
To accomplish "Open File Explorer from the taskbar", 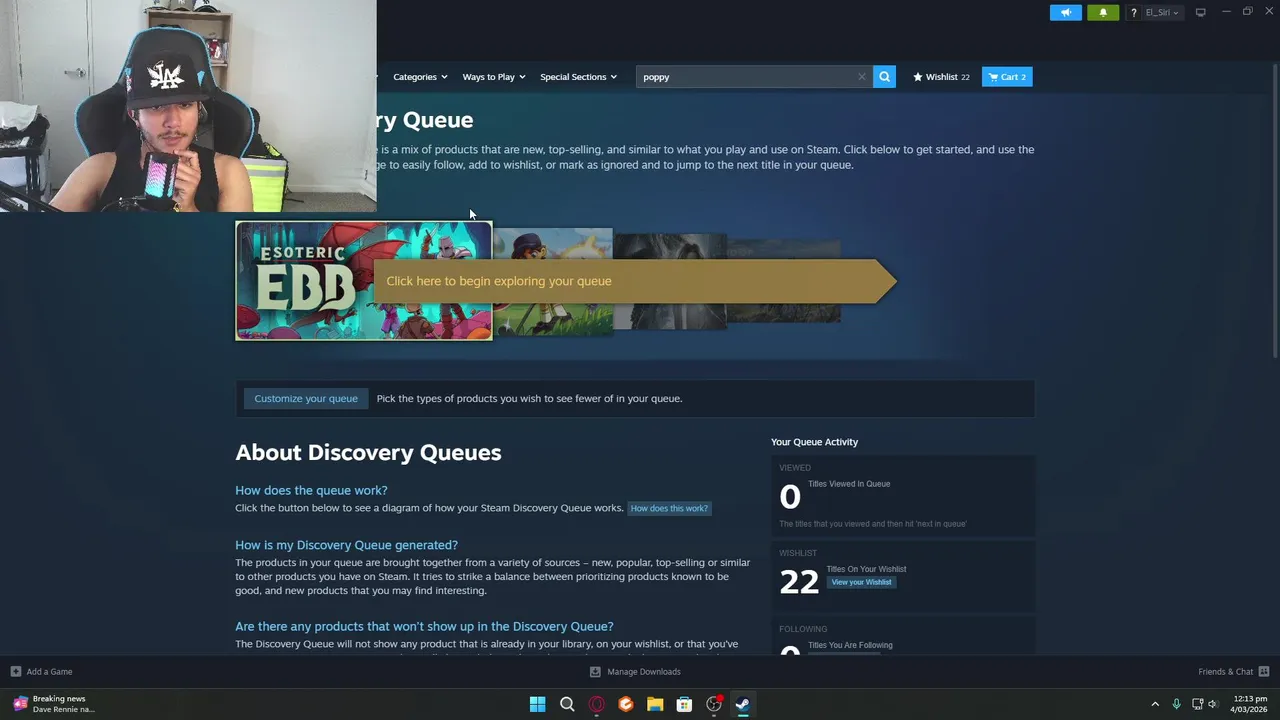I will [655, 704].
